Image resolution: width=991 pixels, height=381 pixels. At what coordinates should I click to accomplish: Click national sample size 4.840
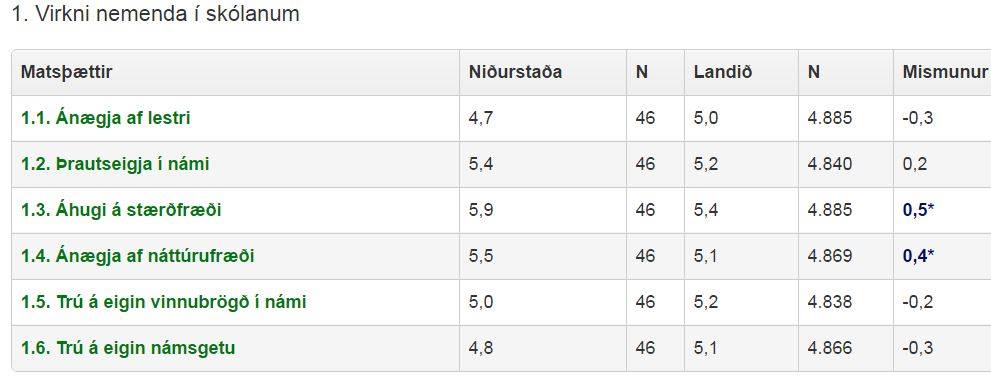click(830, 164)
